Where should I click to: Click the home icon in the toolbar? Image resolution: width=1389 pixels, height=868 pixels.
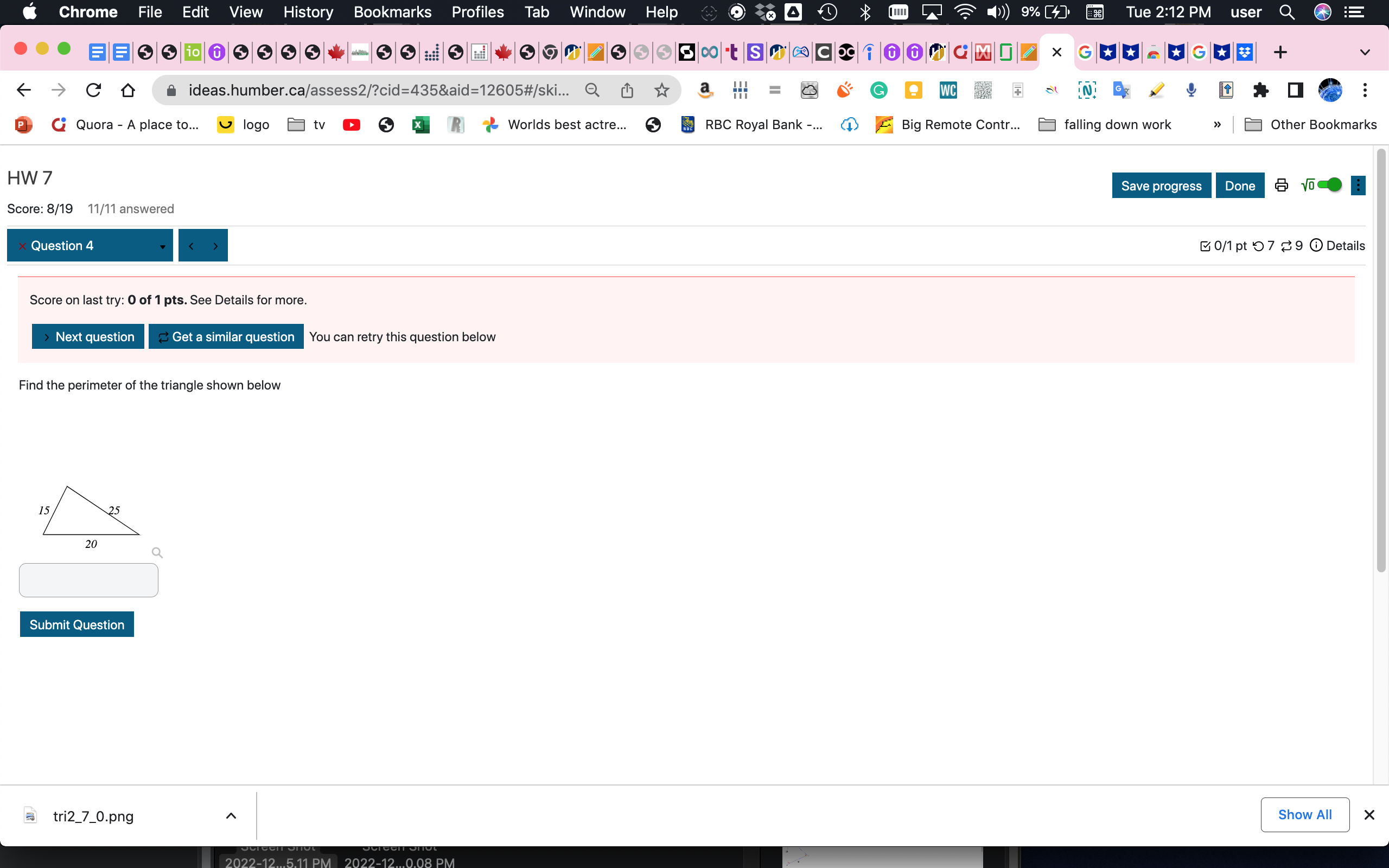[128, 90]
